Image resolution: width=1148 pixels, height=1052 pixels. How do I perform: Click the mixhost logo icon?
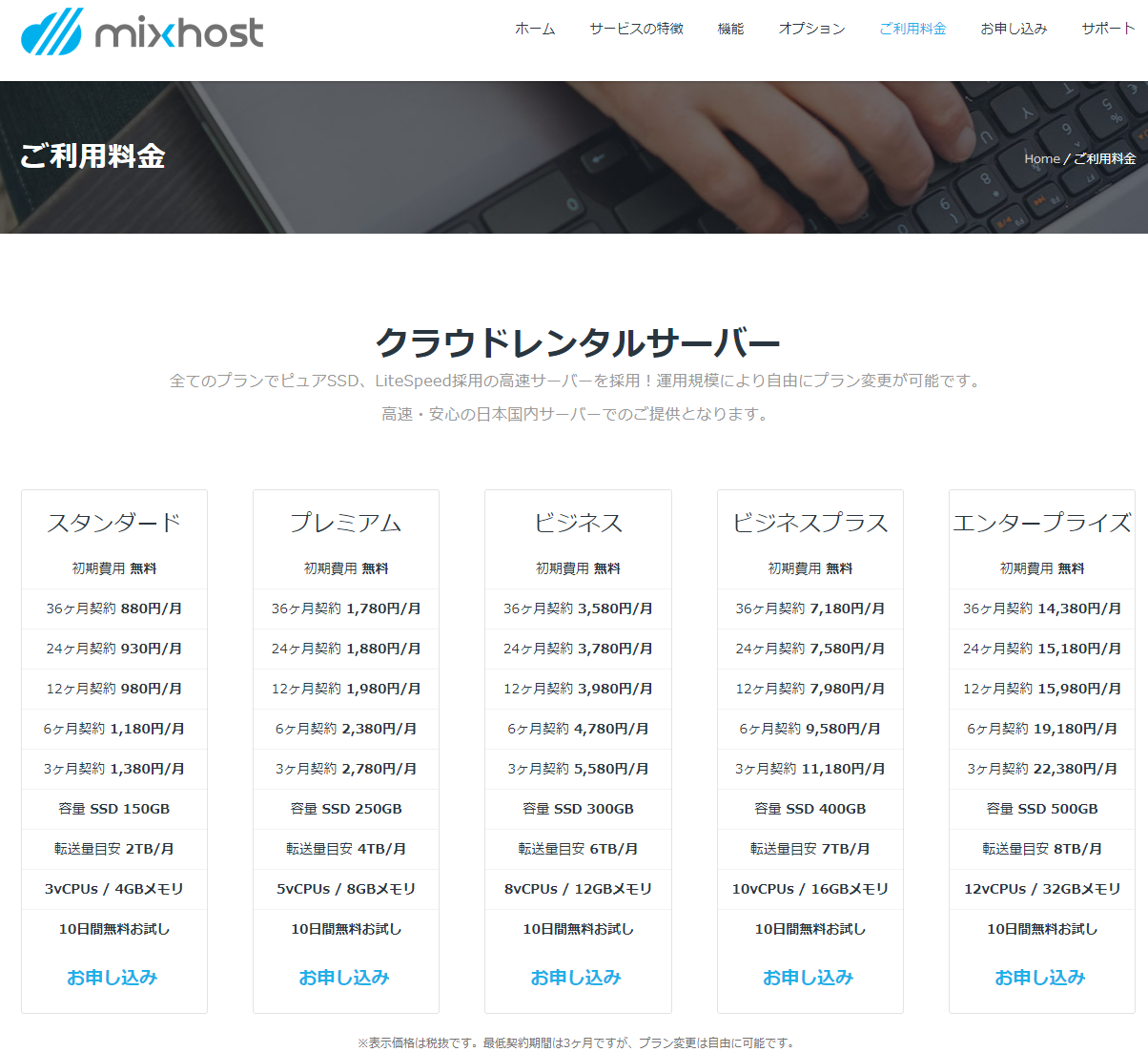point(51,31)
